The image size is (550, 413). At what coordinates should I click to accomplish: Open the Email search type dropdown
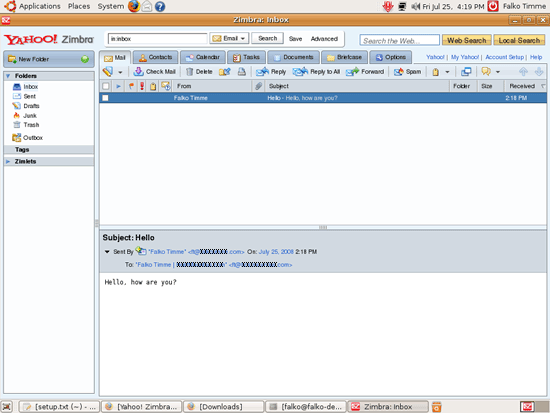tap(229, 38)
